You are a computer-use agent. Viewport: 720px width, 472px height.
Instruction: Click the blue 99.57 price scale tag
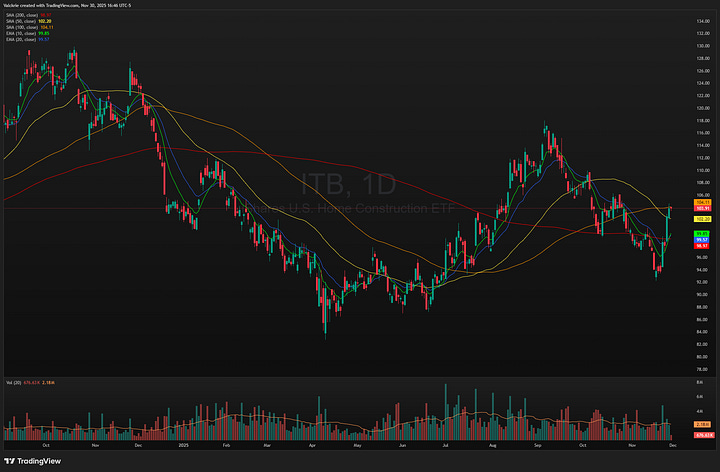coord(702,240)
